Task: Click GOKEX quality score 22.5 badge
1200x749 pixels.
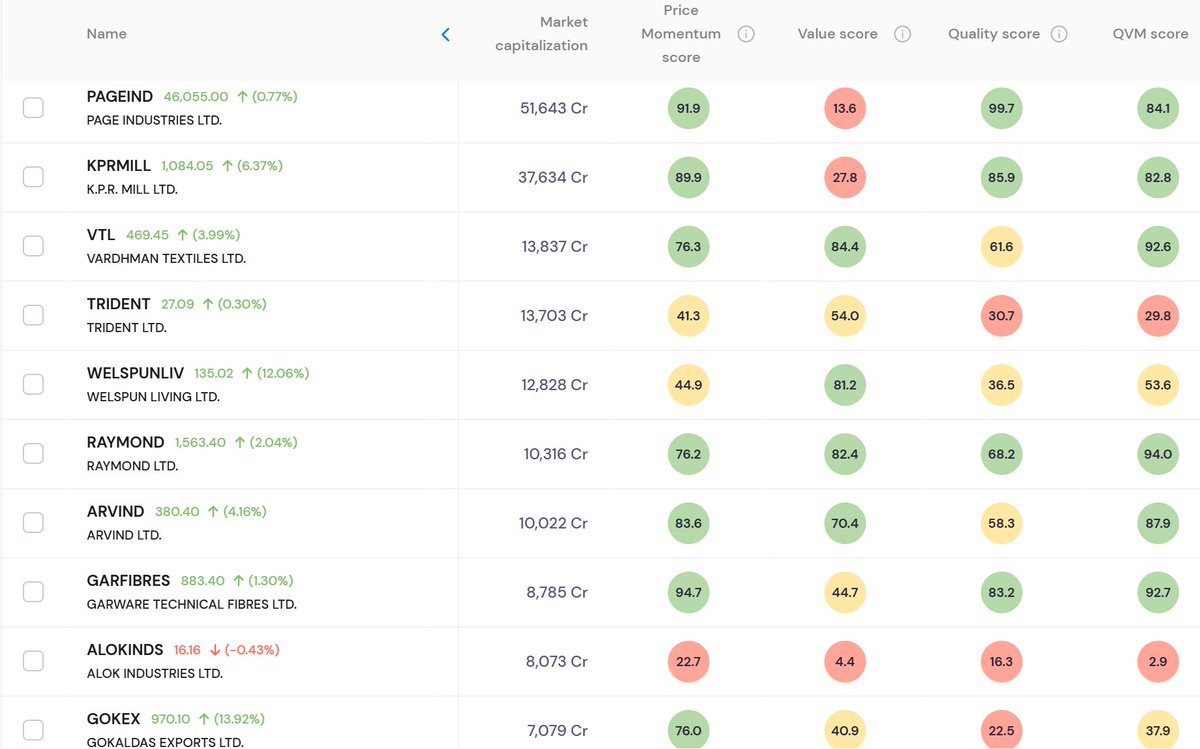Action: [1001, 729]
